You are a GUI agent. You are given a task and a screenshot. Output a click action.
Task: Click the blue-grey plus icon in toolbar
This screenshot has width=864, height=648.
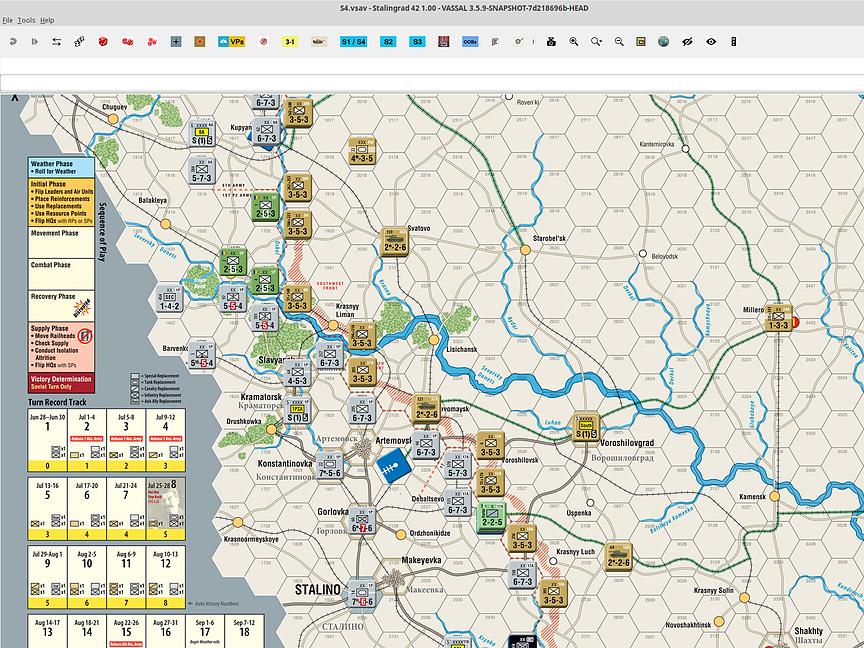tap(176, 41)
